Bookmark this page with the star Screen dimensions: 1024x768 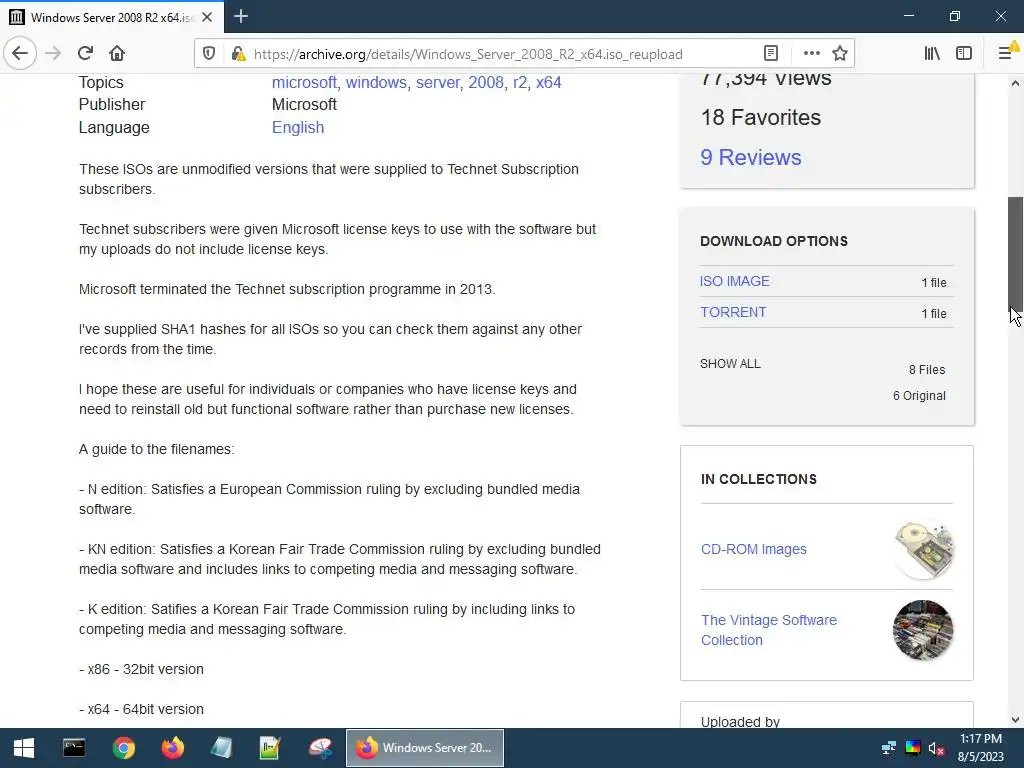pos(840,54)
